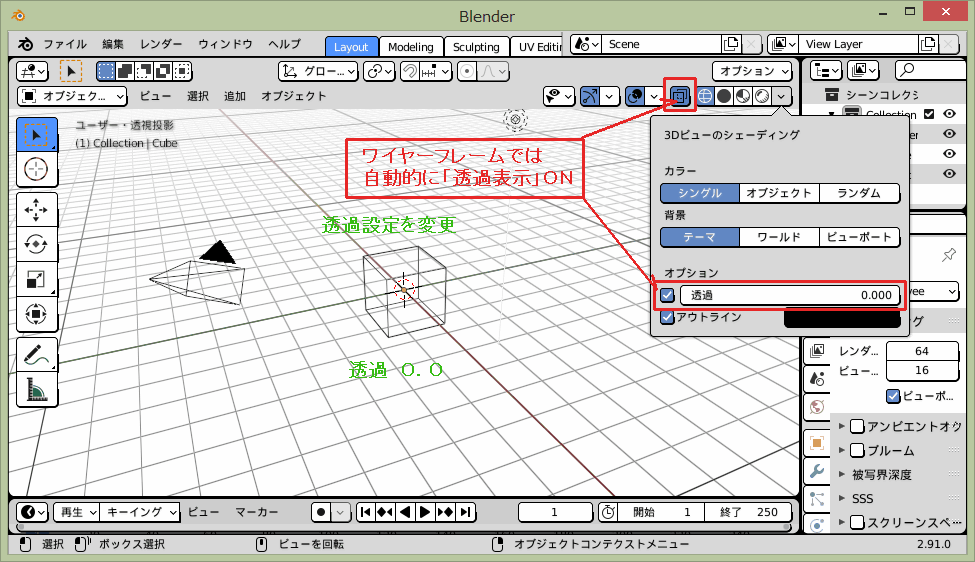Switch to the Sculpting workspace tab
975x562 pixels.
(x=476, y=47)
